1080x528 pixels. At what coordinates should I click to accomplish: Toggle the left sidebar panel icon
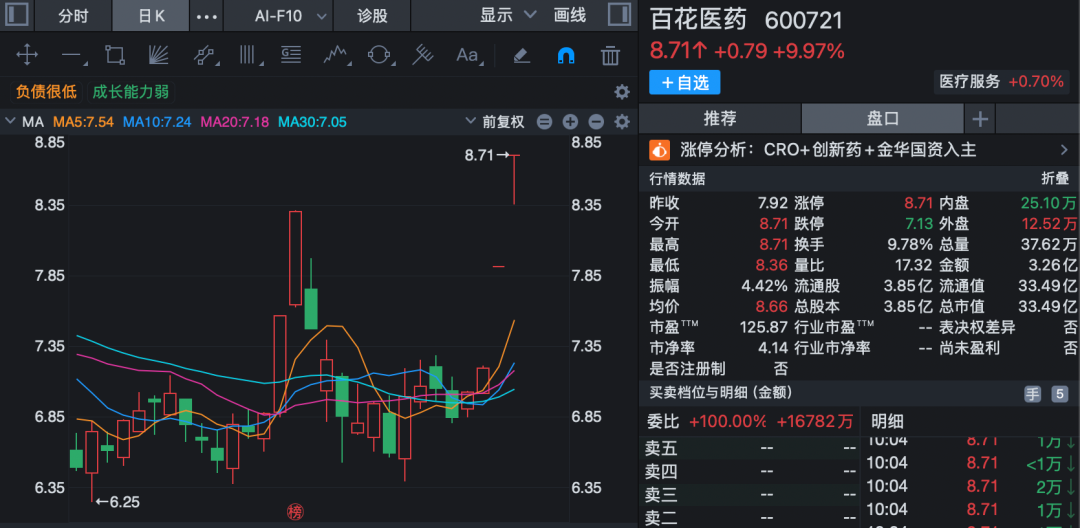[x=17, y=15]
